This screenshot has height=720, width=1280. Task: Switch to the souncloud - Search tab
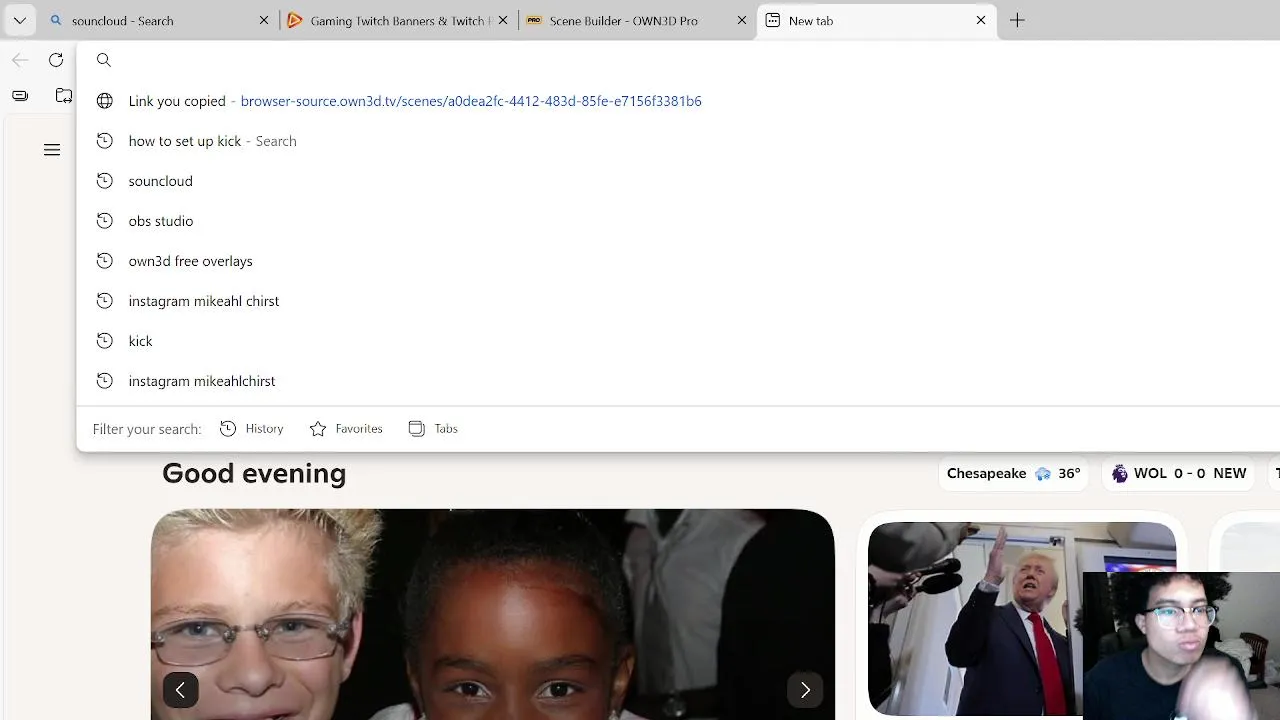[158, 20]
